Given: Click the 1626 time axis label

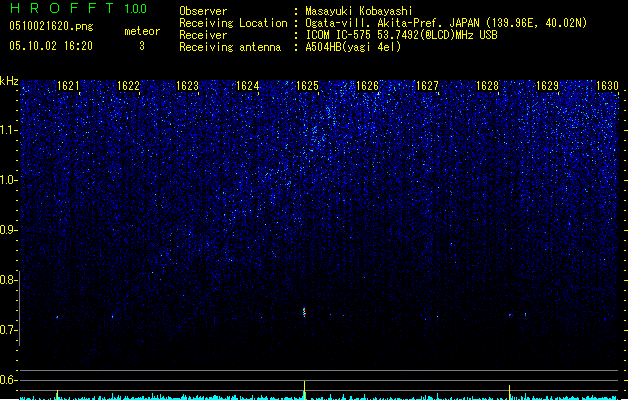Looking at the screenshot, I should (x=367, y=86).
